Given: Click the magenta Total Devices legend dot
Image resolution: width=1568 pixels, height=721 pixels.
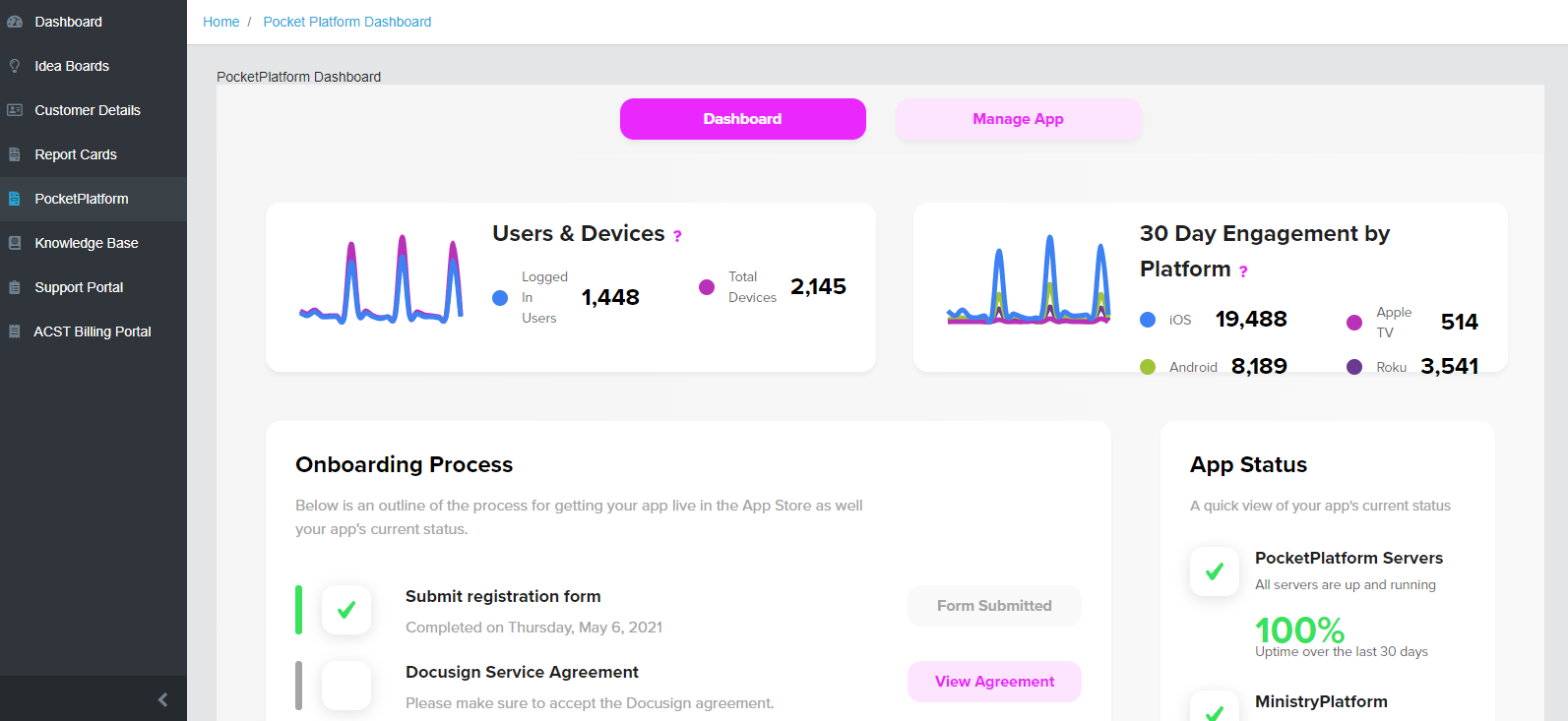Looking at the screenshot, I should (x=707, y=287).
